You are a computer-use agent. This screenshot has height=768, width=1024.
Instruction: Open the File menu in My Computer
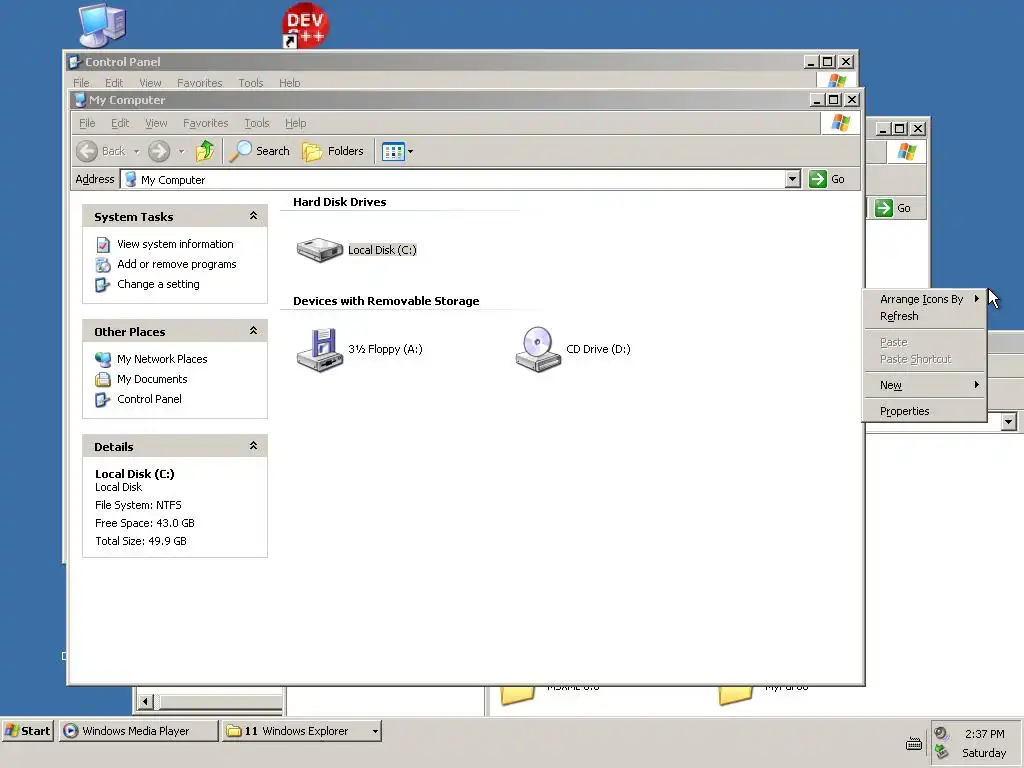pyautogui.click(x=87, y=123)
